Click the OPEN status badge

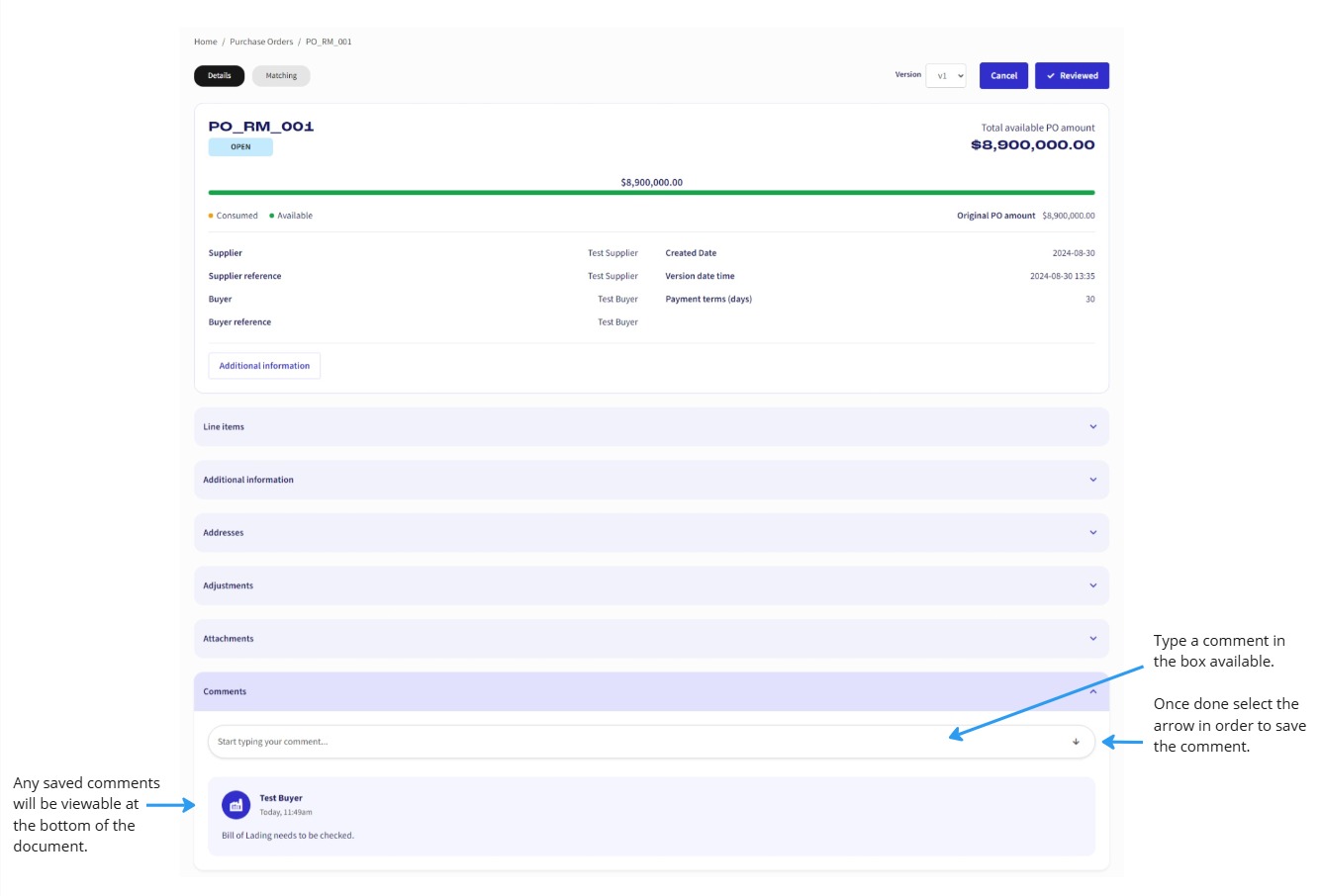(240, 147)
